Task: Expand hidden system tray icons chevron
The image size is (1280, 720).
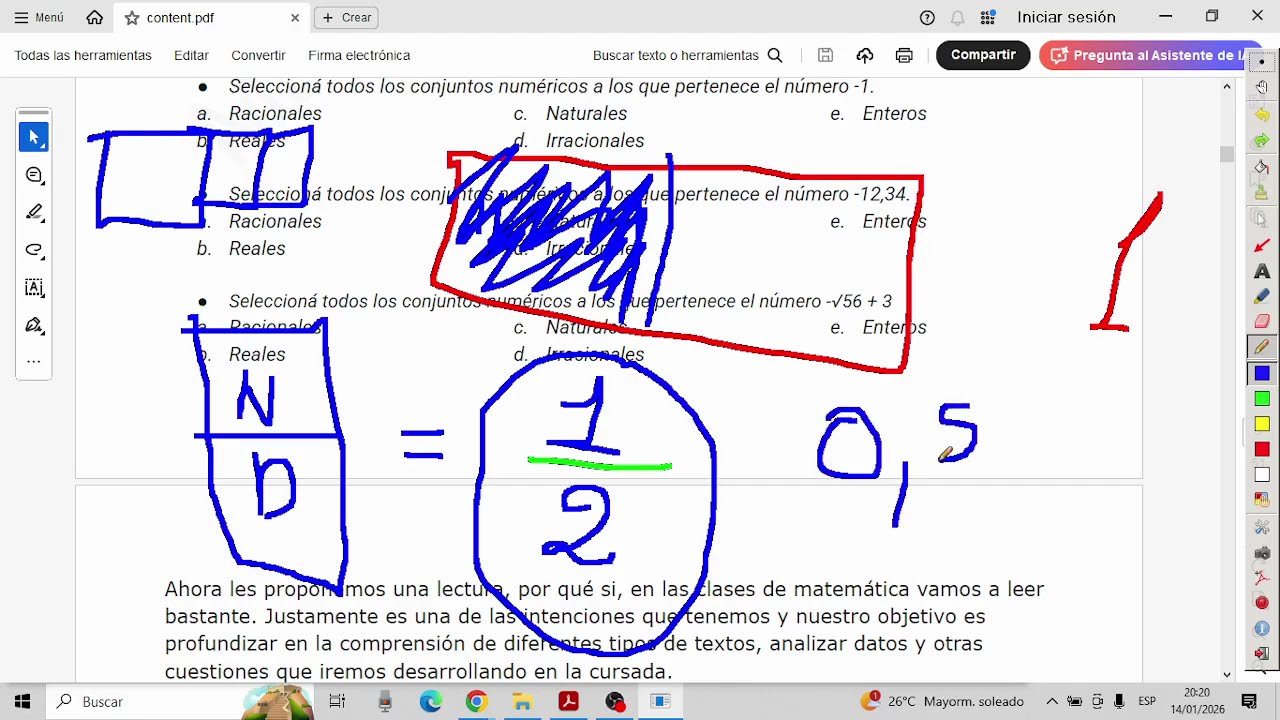Action: (x=1052, y=702)
